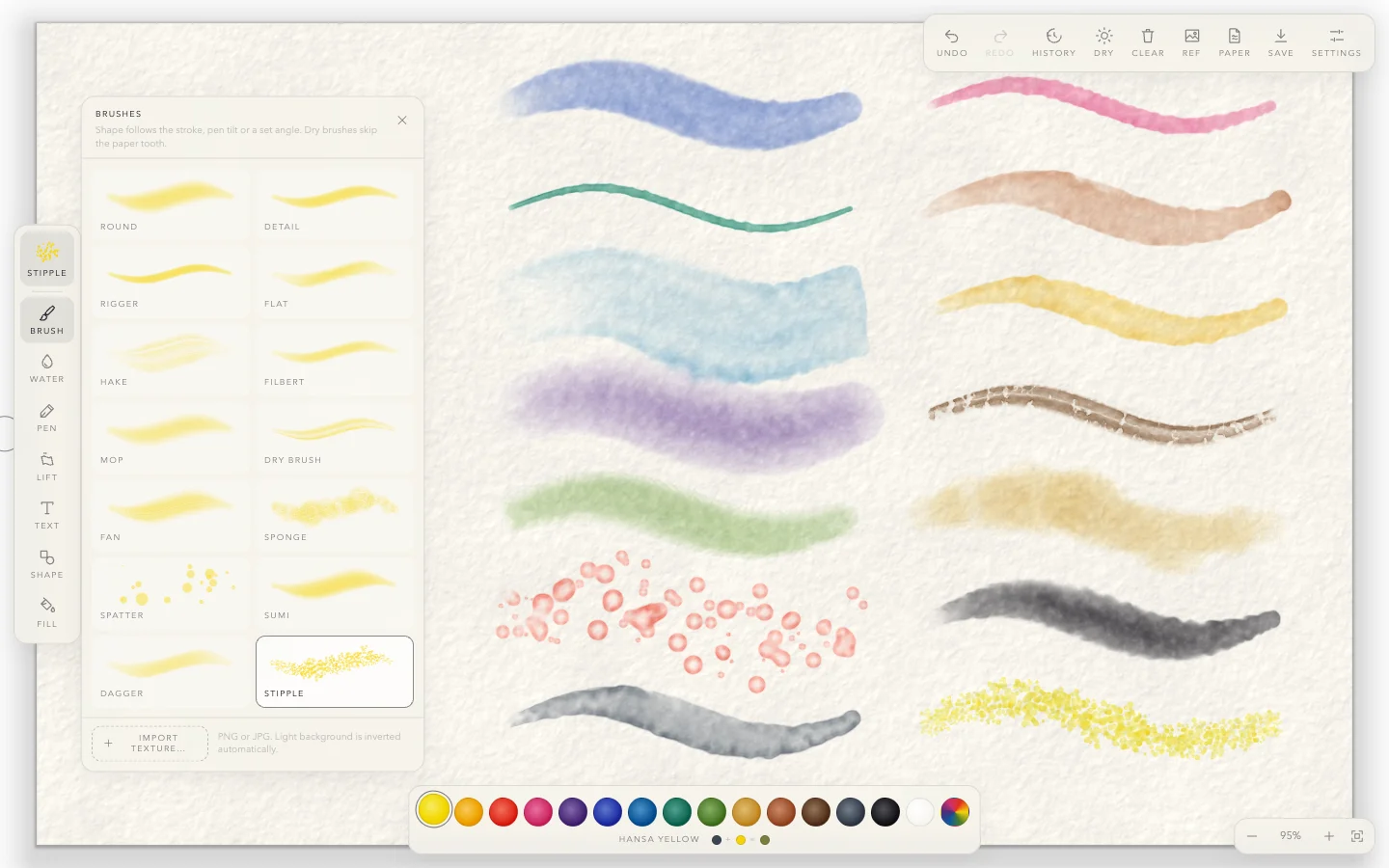Pick the Hake brush

click(x=170, y=359)
